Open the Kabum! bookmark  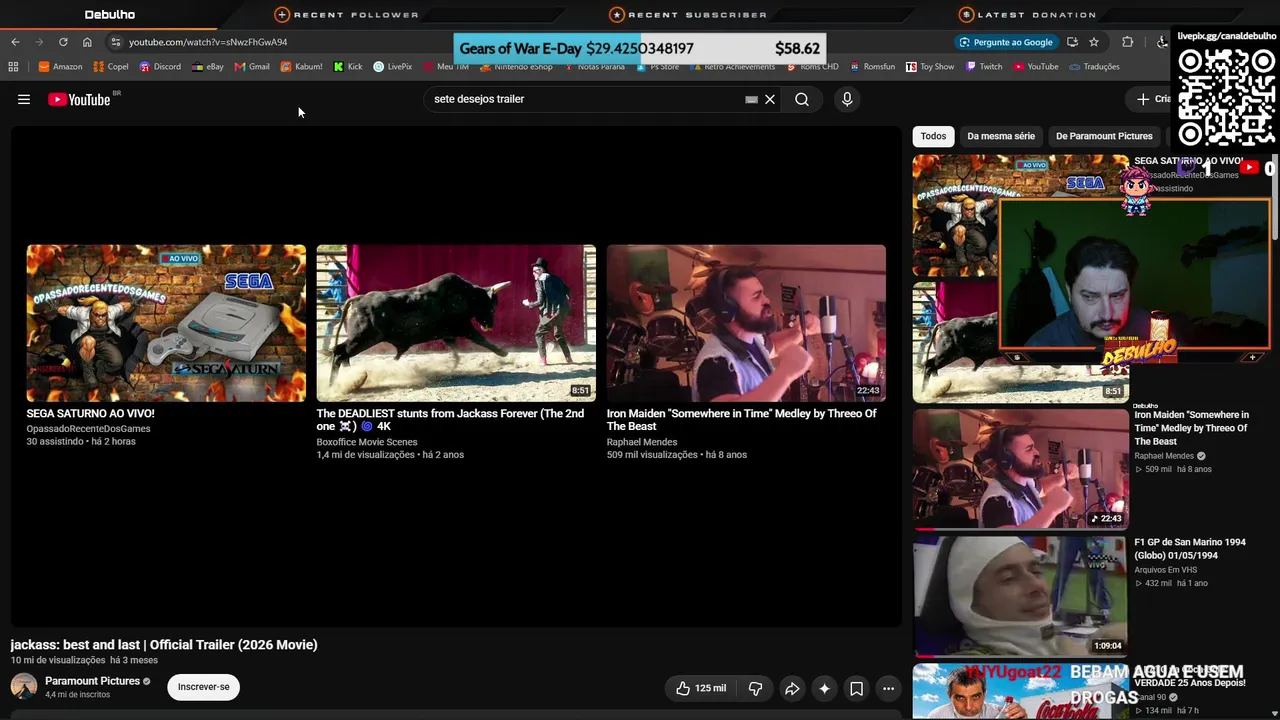click(301, 67)
